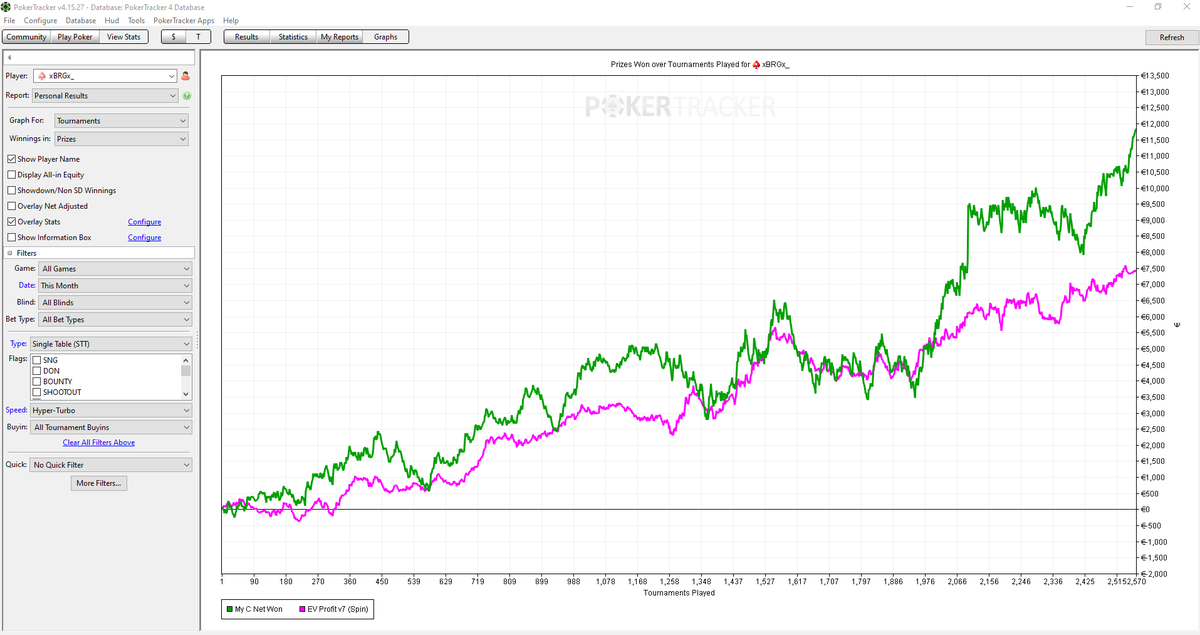Select View Stats tab

124,37
